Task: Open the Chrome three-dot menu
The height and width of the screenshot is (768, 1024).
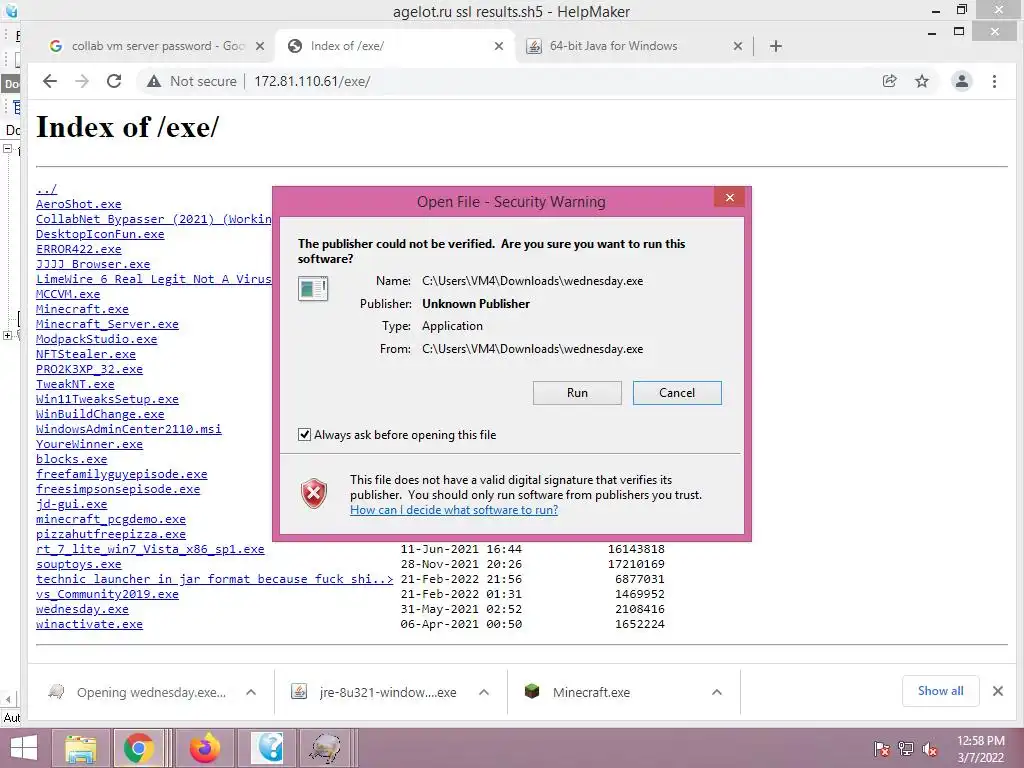Action: [x=994, y=81]
